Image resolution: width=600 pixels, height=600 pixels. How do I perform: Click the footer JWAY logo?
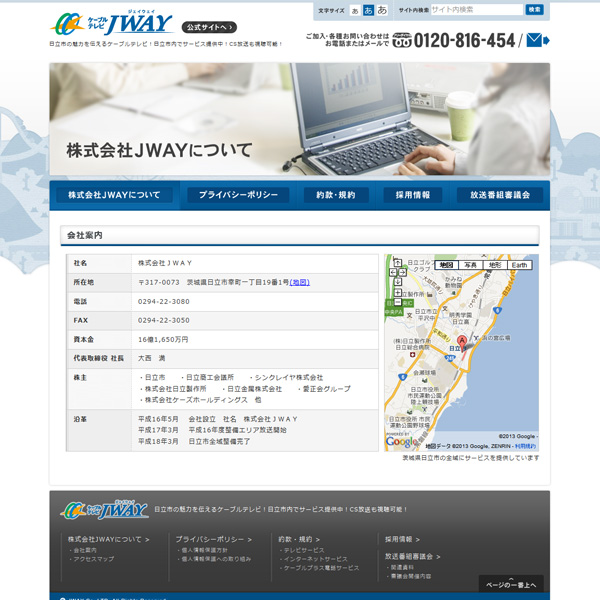coord(104,510)
